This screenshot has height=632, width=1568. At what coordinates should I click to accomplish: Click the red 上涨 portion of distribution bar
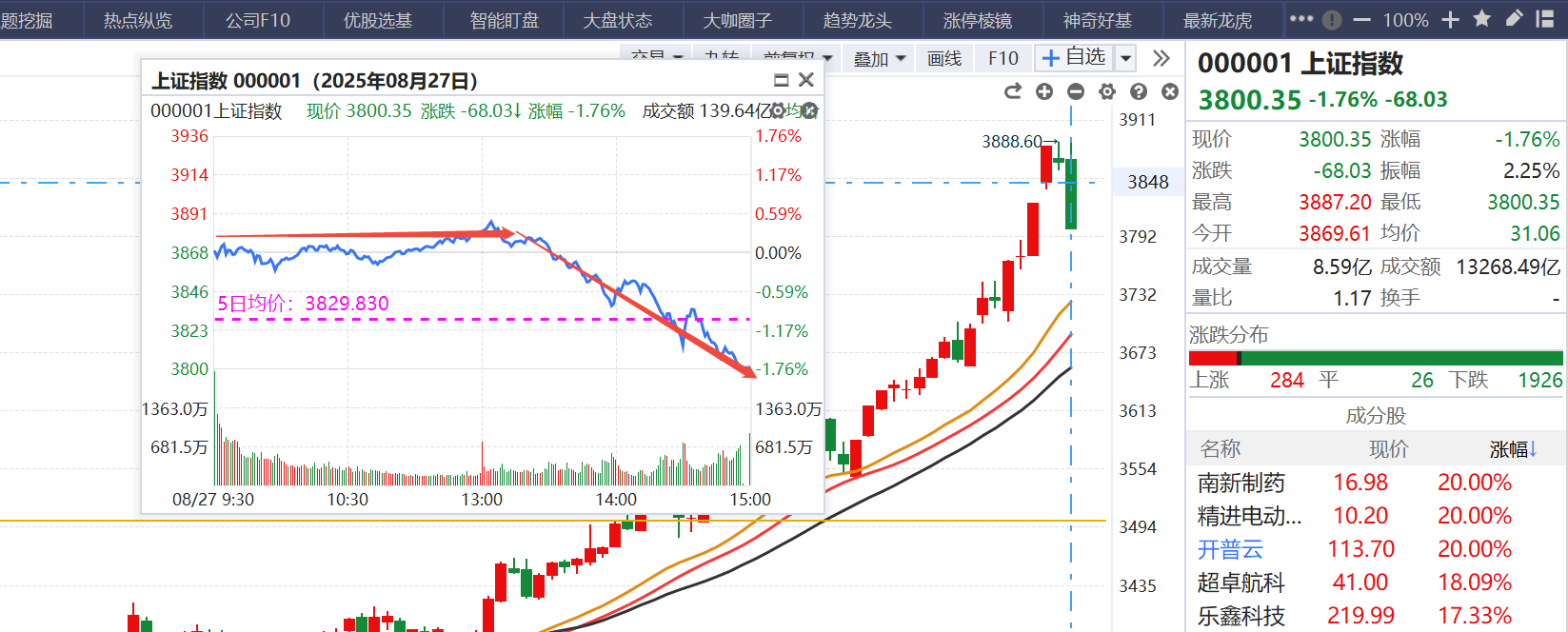[1213, 359]
